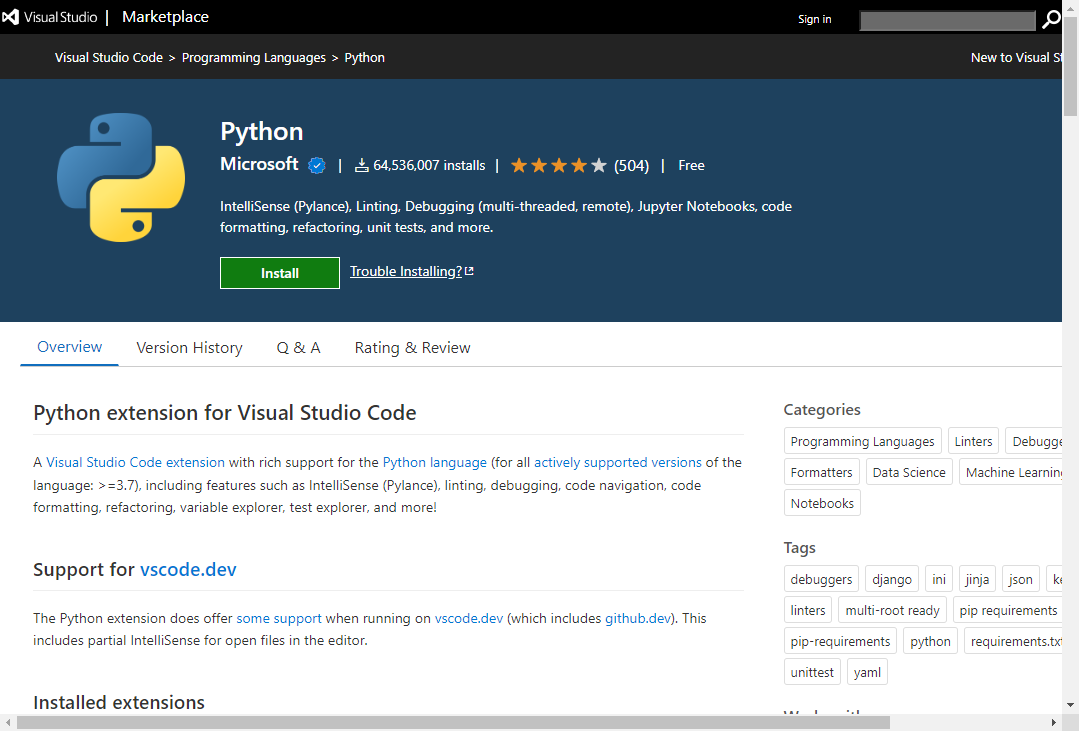
Task: Open the vscode.dev link in the paragraph
Action: click(x=469, y=618)
